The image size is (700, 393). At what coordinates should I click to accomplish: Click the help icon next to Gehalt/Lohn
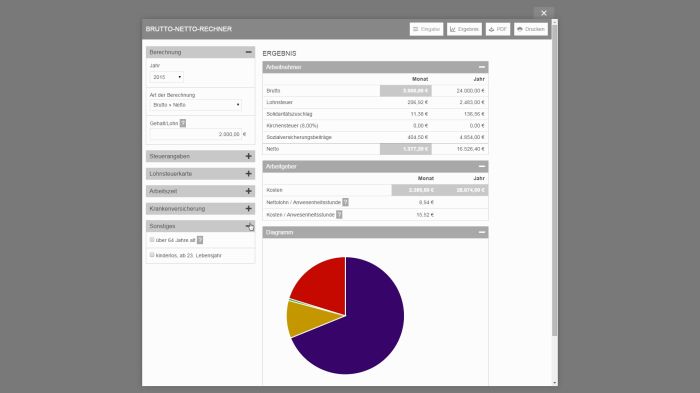point(183,123)
